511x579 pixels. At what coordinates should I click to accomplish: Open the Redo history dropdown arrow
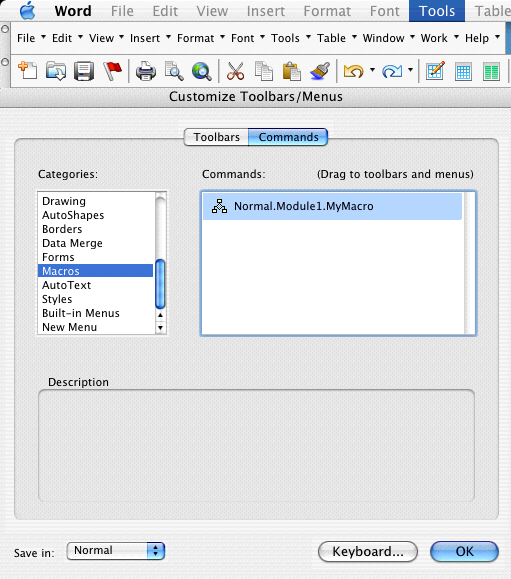(410, 69)
